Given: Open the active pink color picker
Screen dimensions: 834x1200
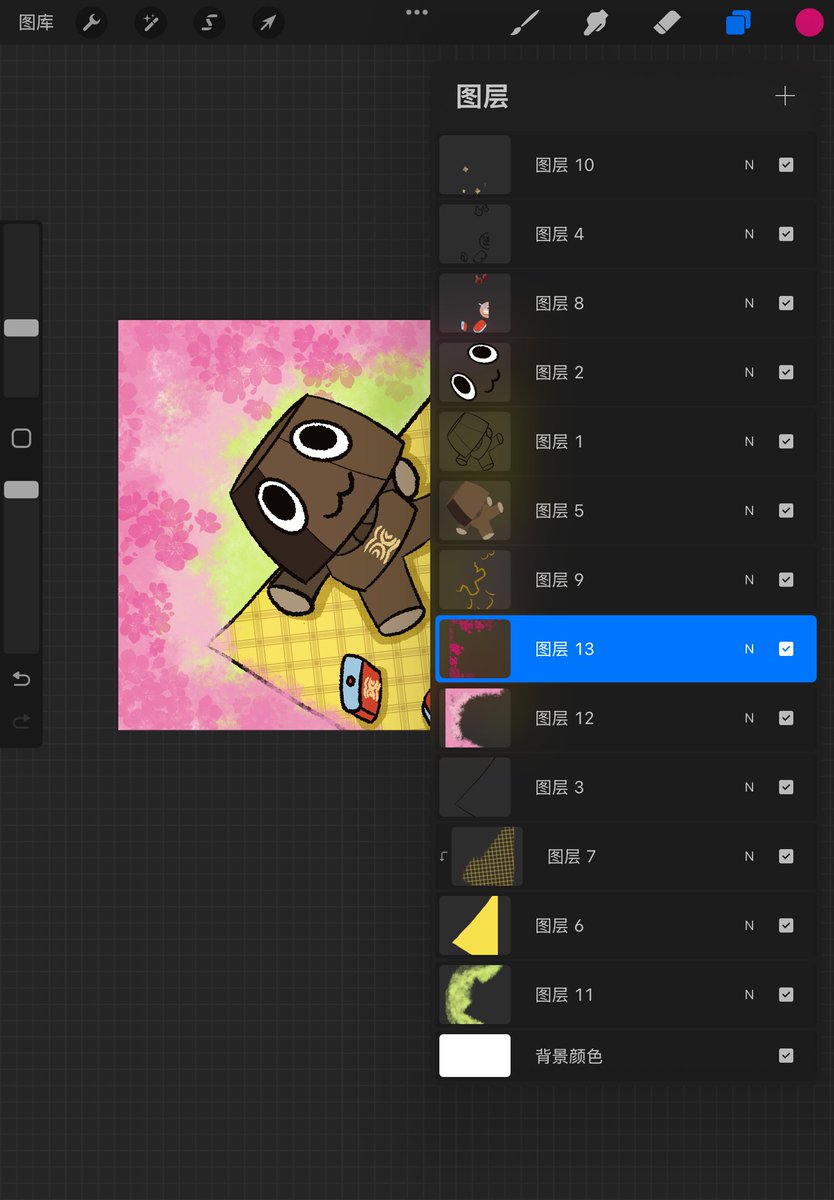Looking at the screenshot, I should pos(809,22).
